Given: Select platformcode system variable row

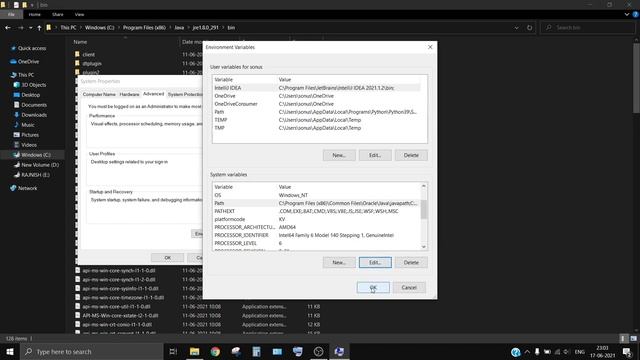Looking at the screenshot, I should point(317,219).
